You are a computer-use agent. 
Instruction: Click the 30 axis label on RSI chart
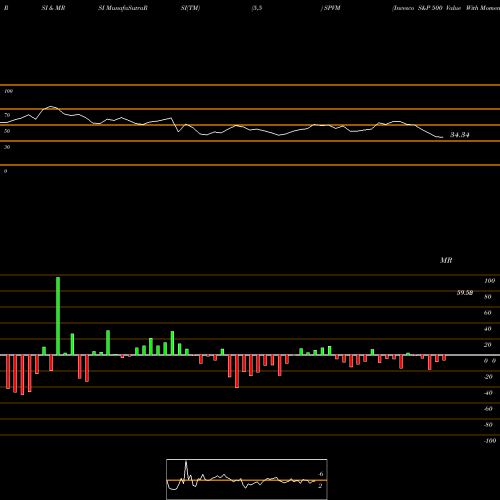pyautogui.click(x=7, y=147)
